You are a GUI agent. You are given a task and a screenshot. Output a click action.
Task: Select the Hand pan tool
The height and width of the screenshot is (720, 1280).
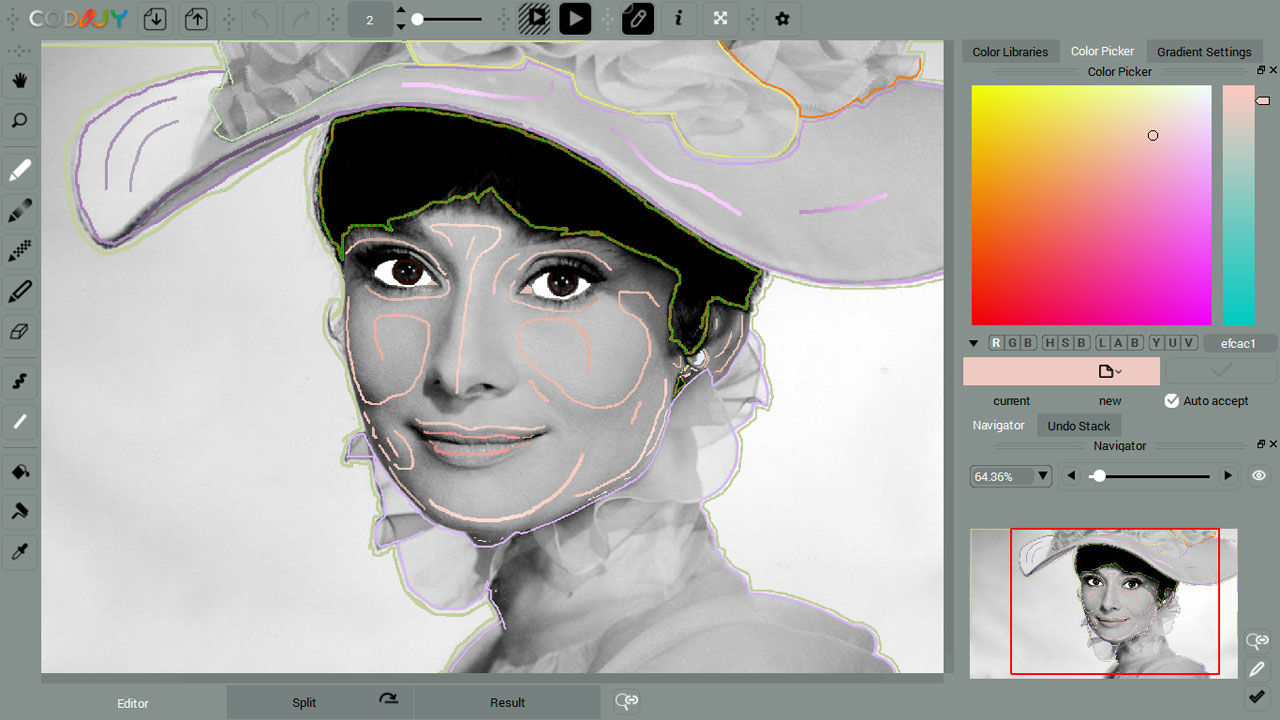click(20, 80)
